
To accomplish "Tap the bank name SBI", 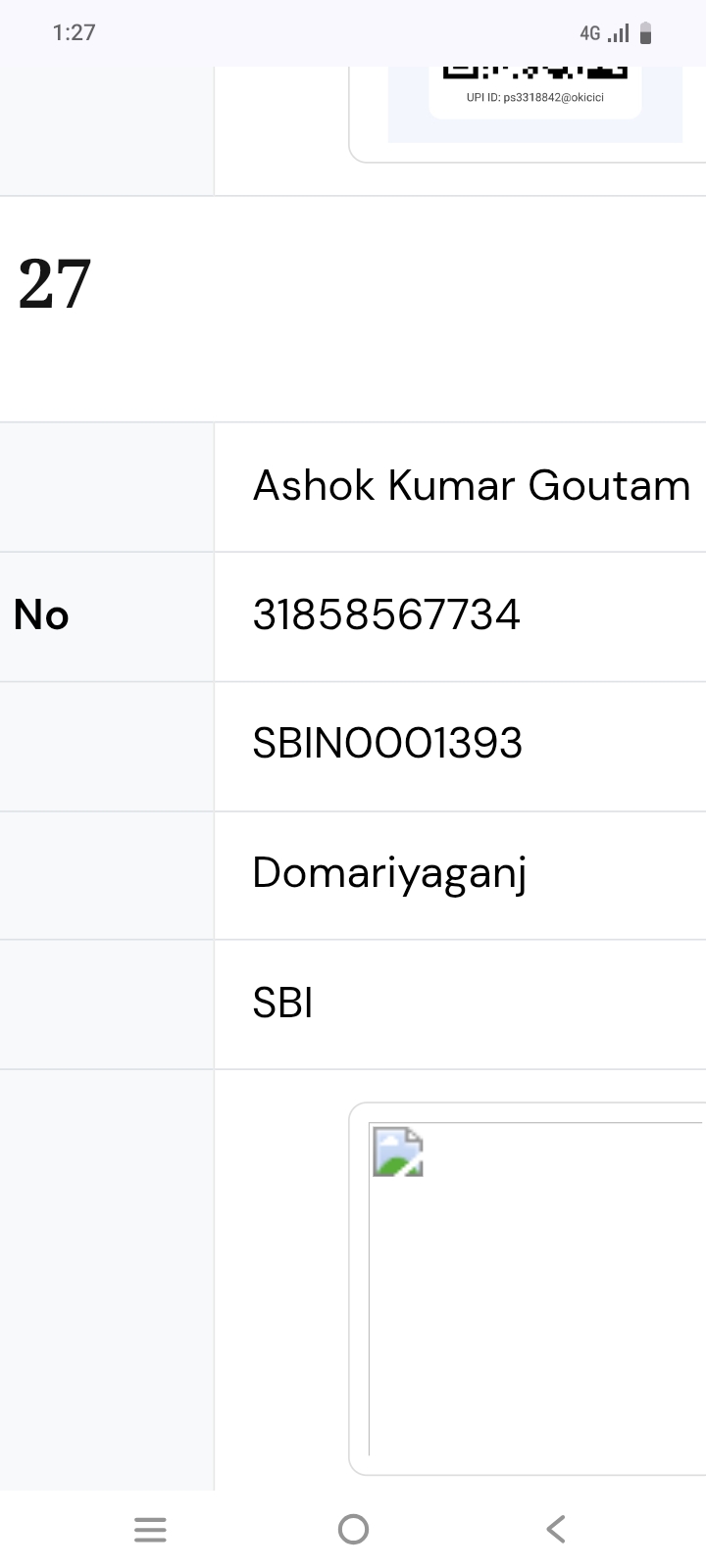I will click(x=282, y=1004).
